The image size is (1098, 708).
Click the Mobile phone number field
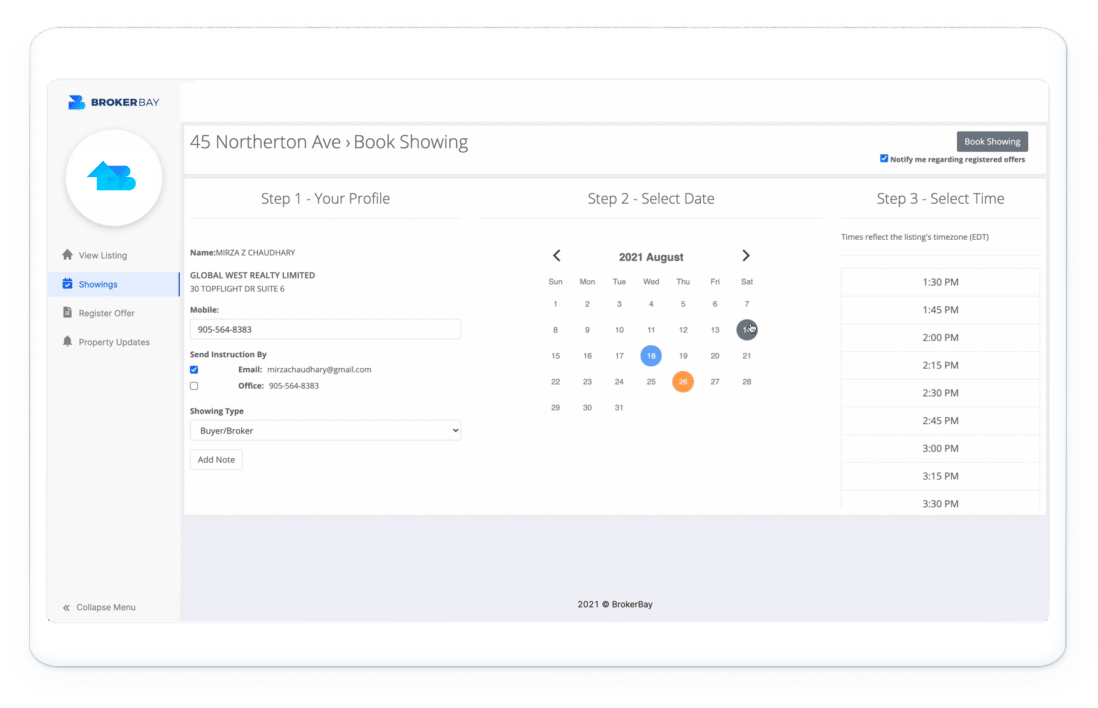coord(325,329)
